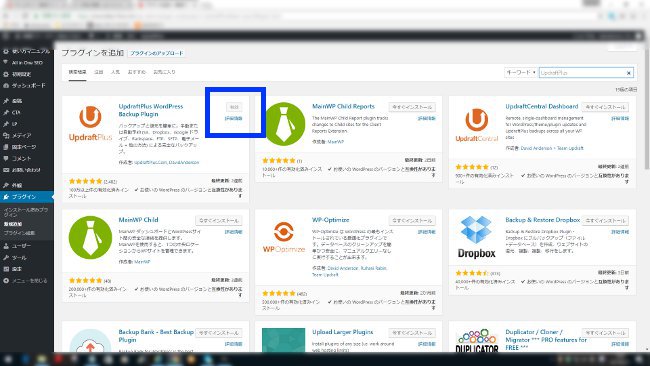Click the 有効 button on UpdraftPlus card

click(234, 107)
